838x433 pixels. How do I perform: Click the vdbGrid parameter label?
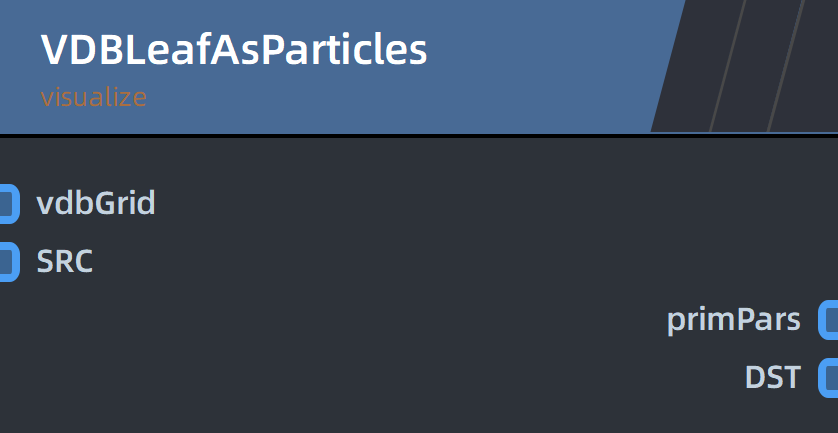point(96,203)
